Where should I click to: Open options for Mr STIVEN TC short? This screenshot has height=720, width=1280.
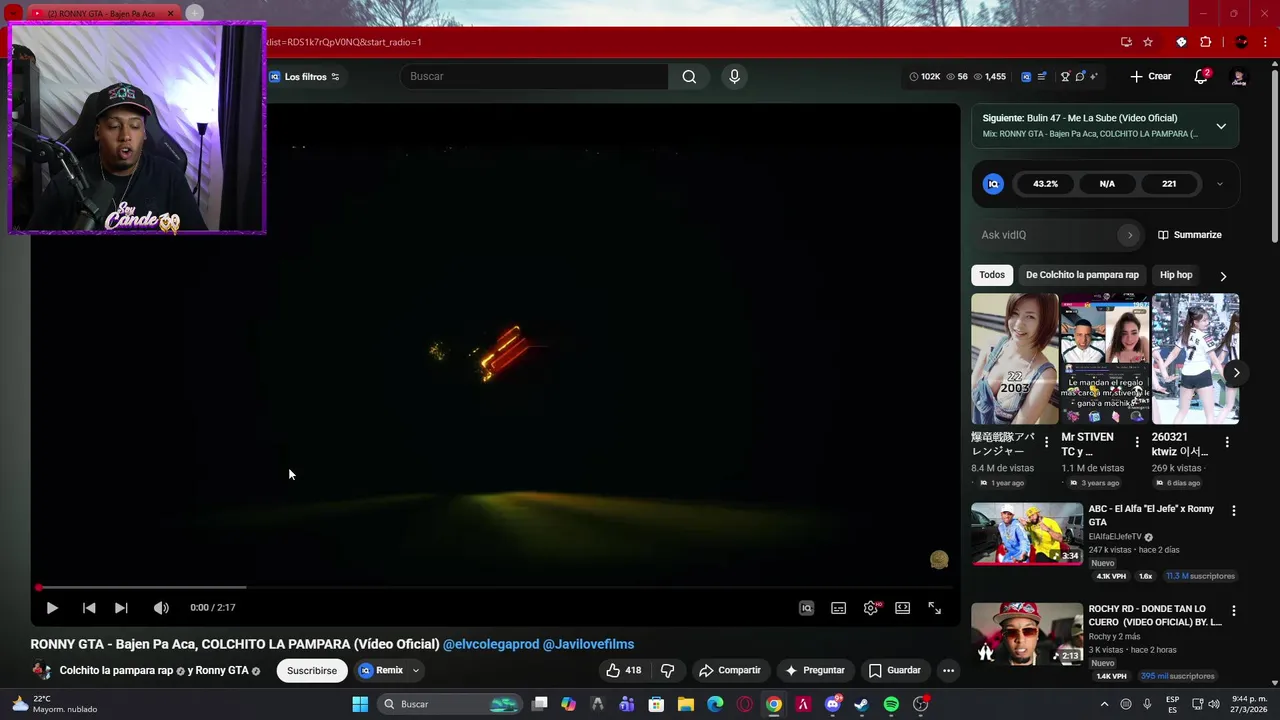1137,442
